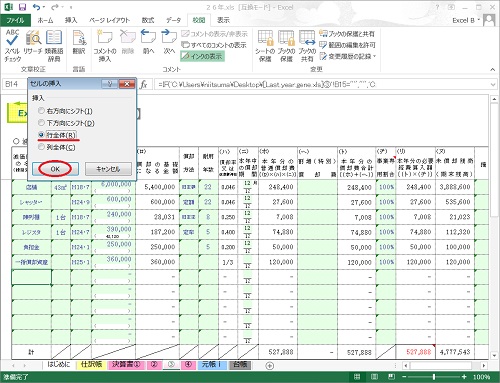Click the cell showing 5,400,000

tap(157, 187)
